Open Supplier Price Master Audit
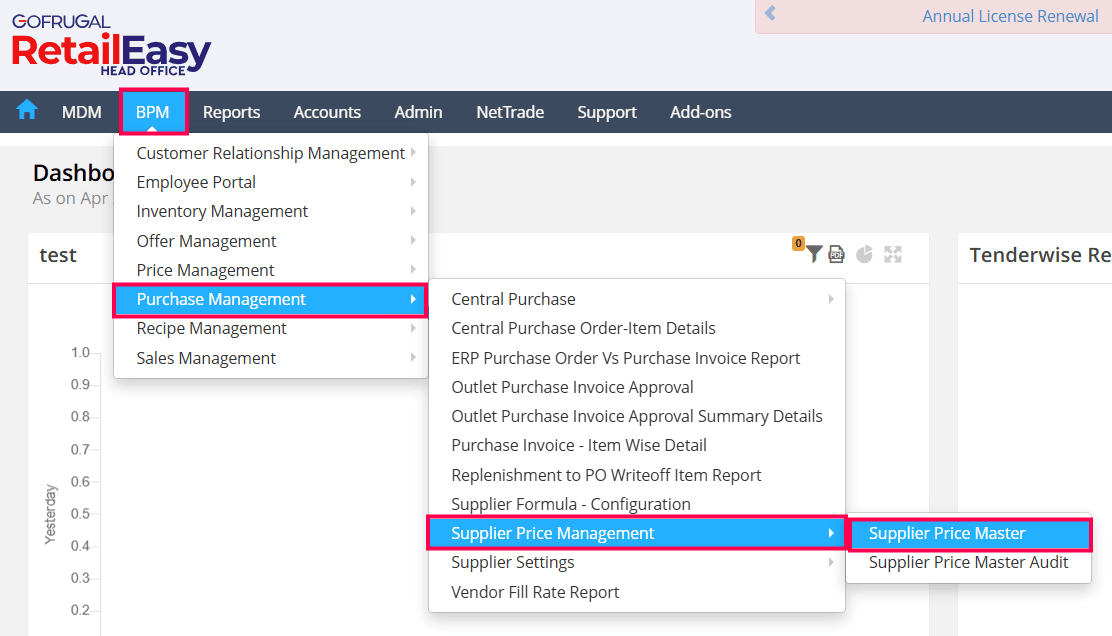 pyautogui.click(x=968, y=563)
